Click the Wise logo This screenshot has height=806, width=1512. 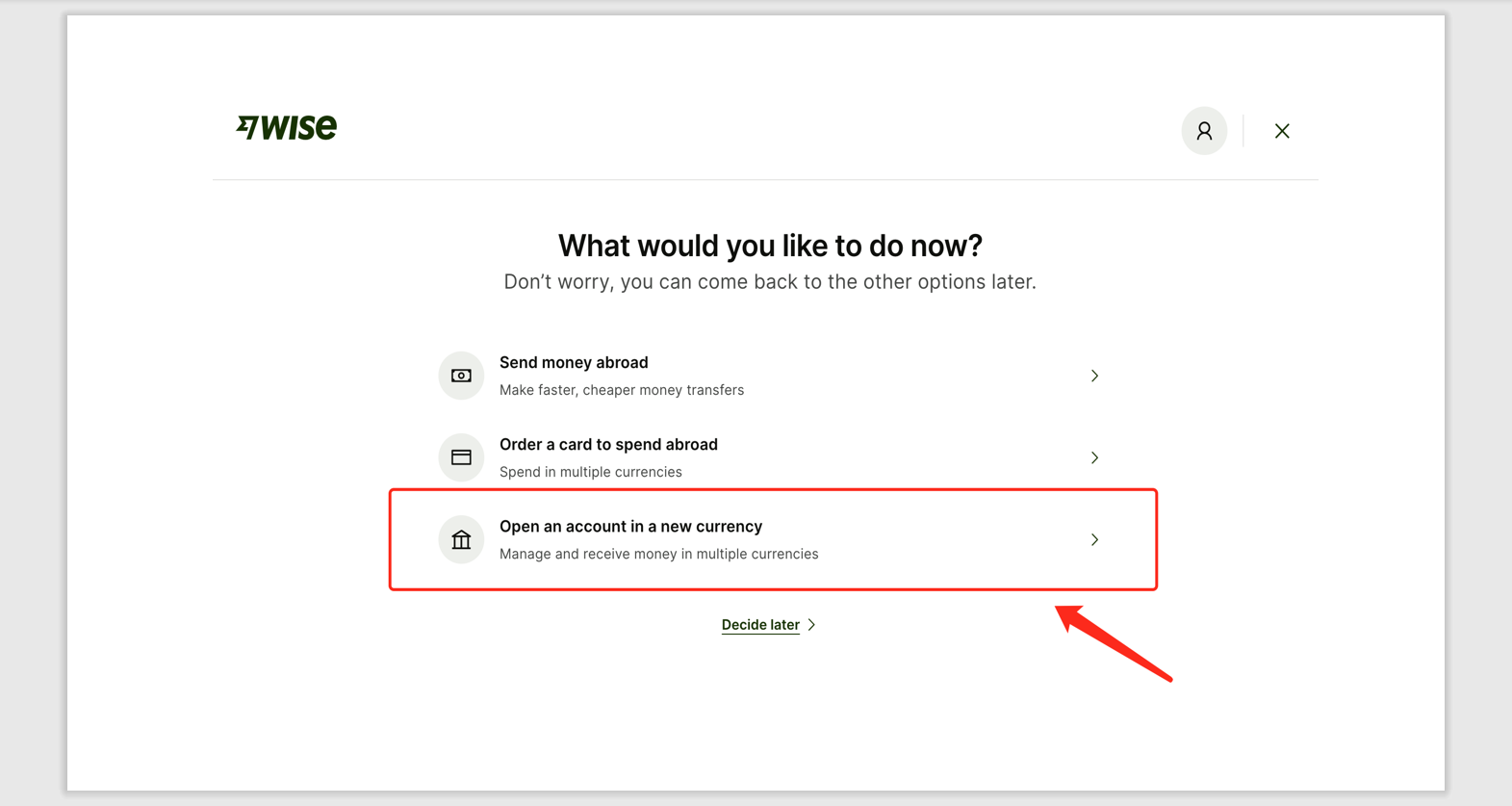(x=287, y=127)
